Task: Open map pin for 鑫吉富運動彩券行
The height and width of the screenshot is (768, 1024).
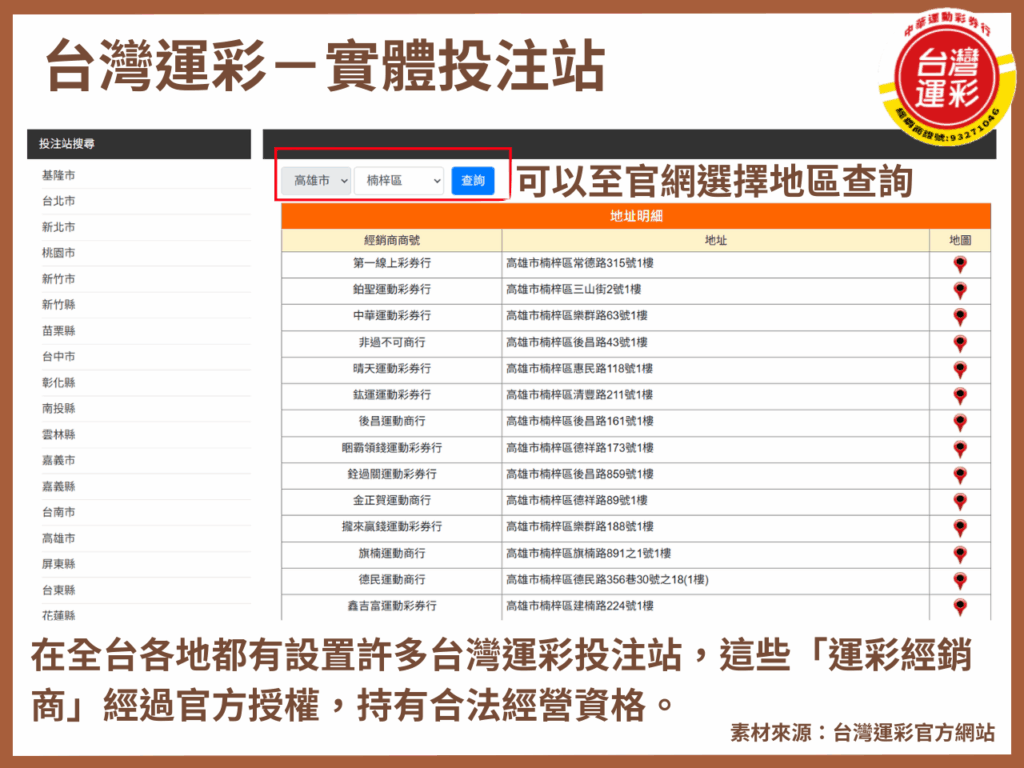Action: tap(959, 606)
